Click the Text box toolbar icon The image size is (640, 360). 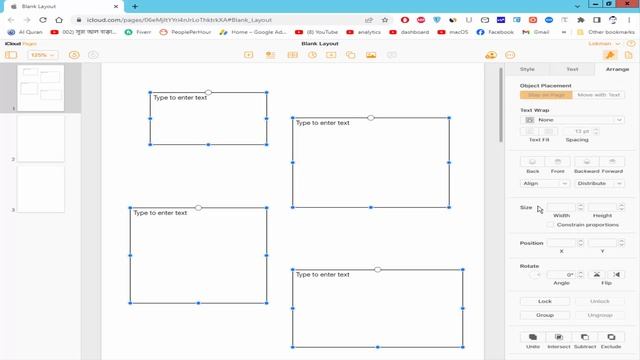click(331, 55)
